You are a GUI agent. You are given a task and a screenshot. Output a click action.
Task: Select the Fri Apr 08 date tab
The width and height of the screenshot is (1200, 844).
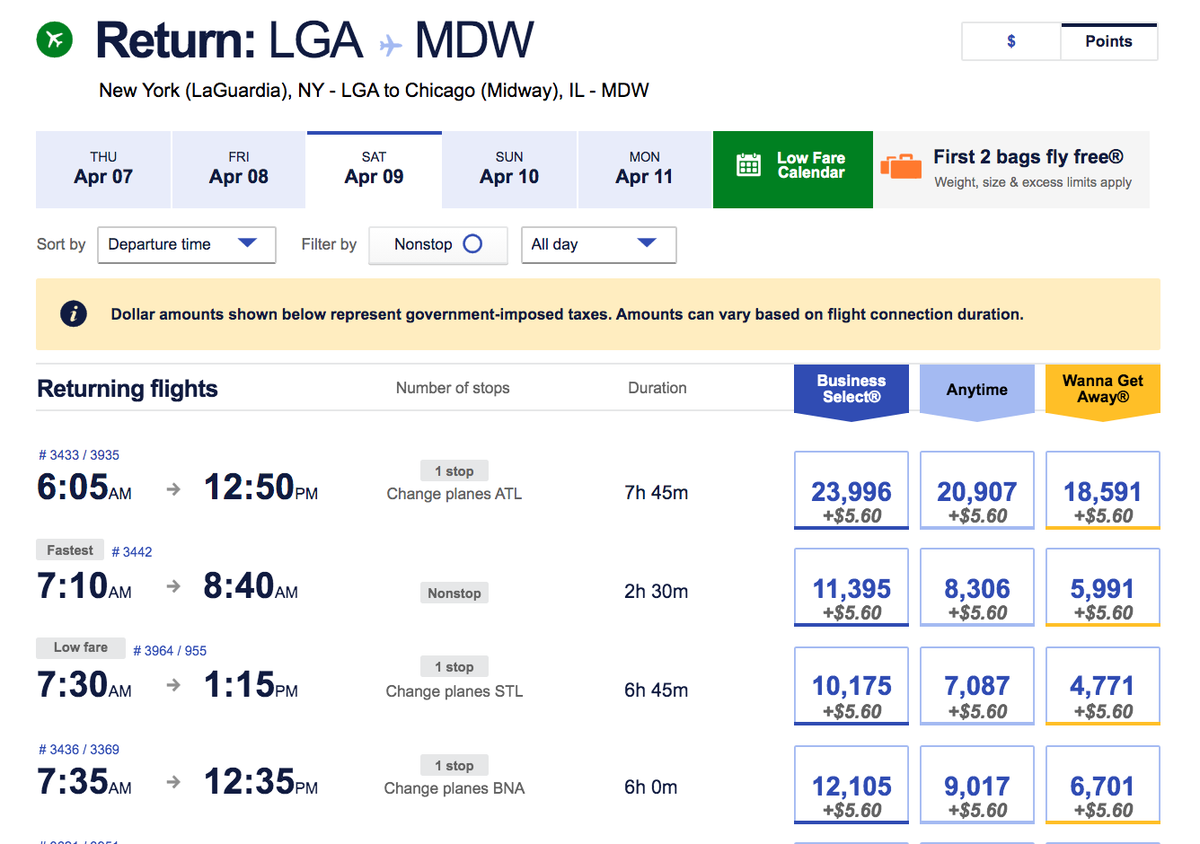pos(238,169)
